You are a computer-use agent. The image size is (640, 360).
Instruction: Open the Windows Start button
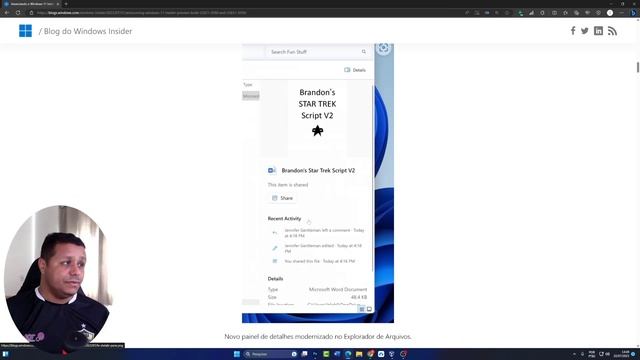(x=237, y=354)
